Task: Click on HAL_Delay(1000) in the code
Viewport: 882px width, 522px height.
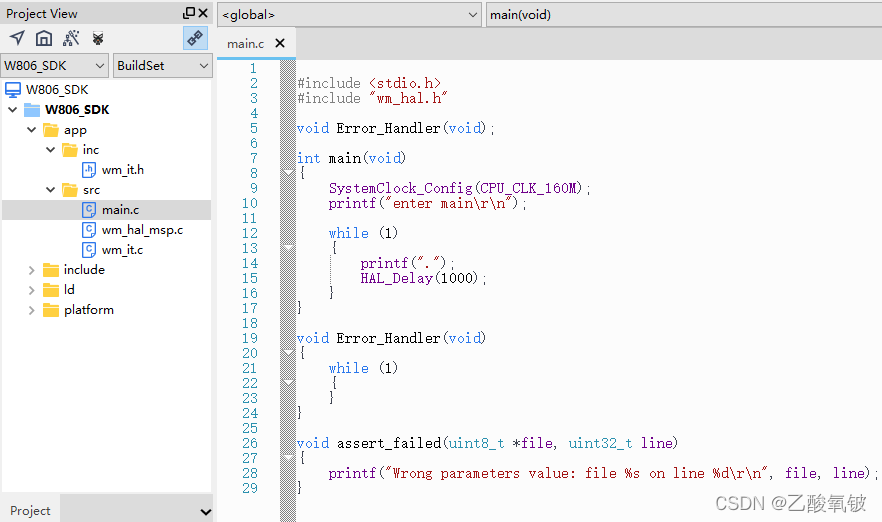Action: [x=420, y=278]
